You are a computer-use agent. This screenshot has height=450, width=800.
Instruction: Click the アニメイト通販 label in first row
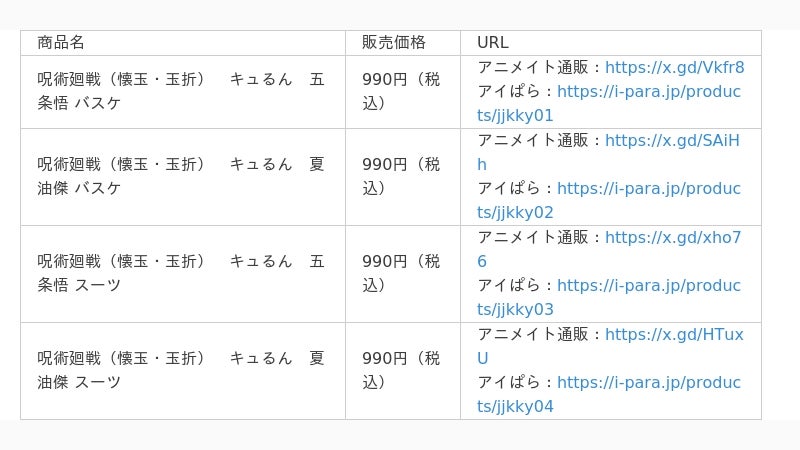pyautogui.click(x=533, y=67)
